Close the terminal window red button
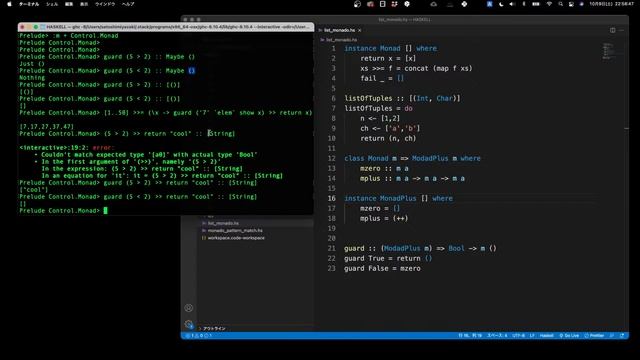This screenshot has width=640, height=360. 22,27
